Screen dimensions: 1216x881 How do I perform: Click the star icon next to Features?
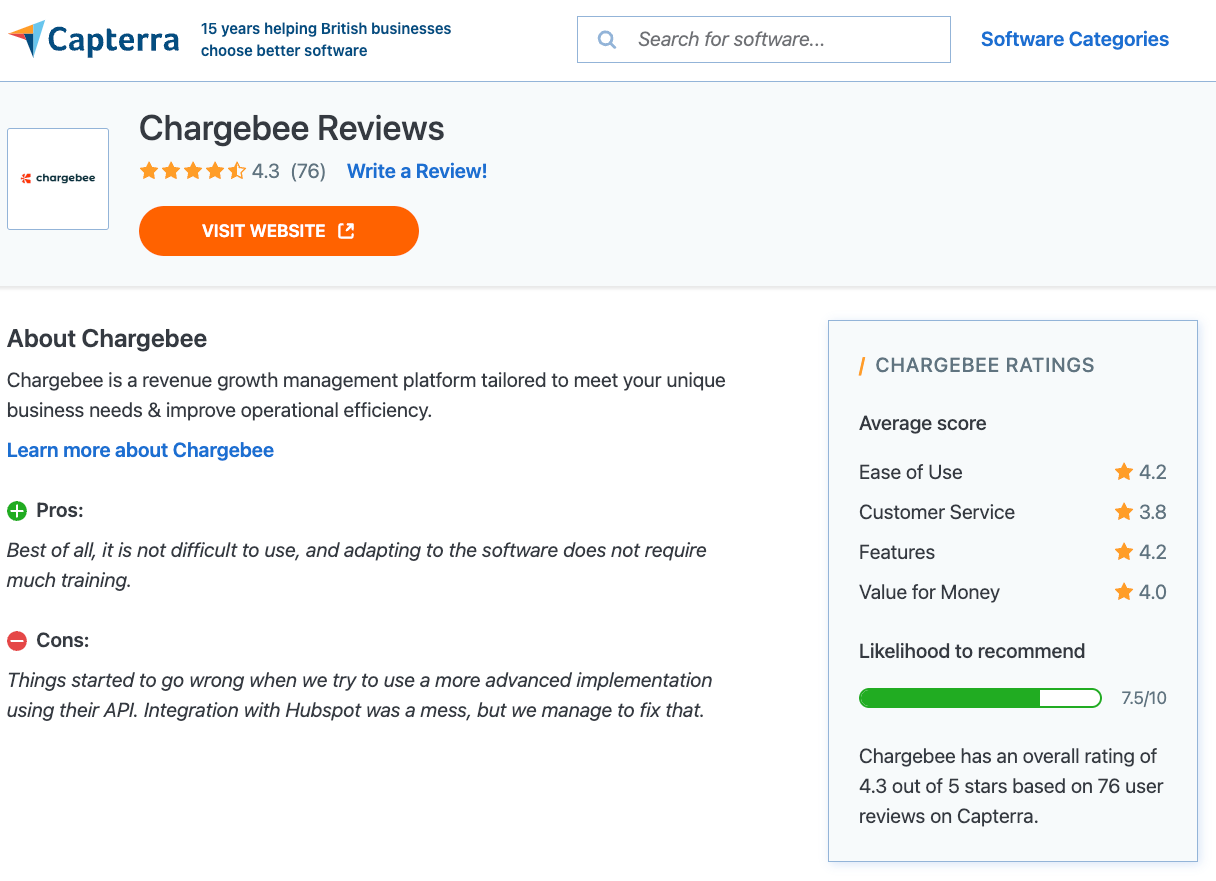click(x=1122, y=551)
